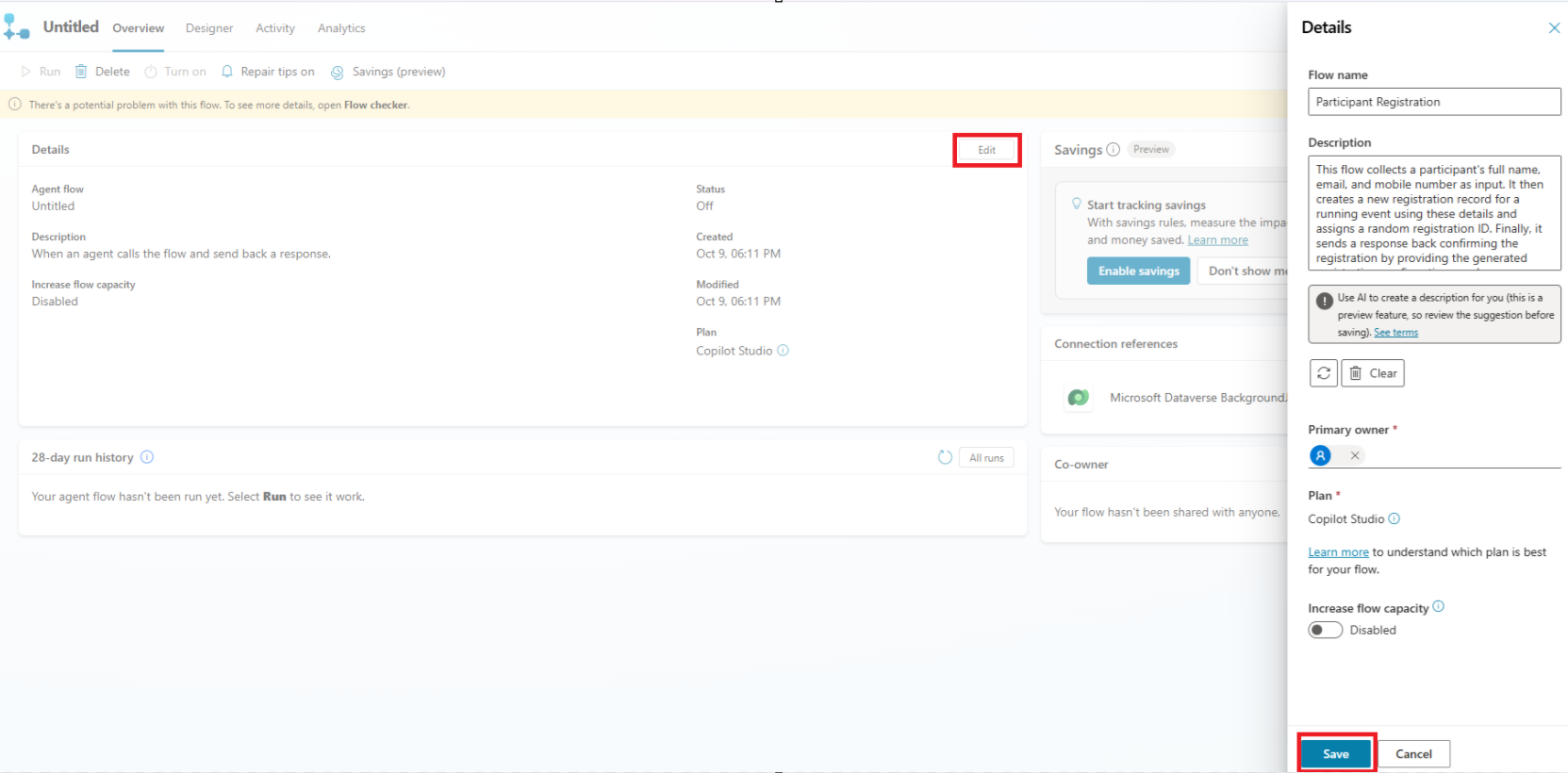Screen dimensions: 1568x773
Task: Open the Analytics tab
Action: [341, 28]
